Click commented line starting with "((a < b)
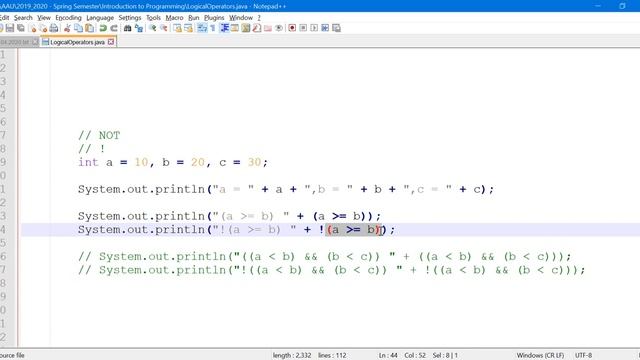Image resolution: width=640 pixels, height=360 pixels. 325,257
